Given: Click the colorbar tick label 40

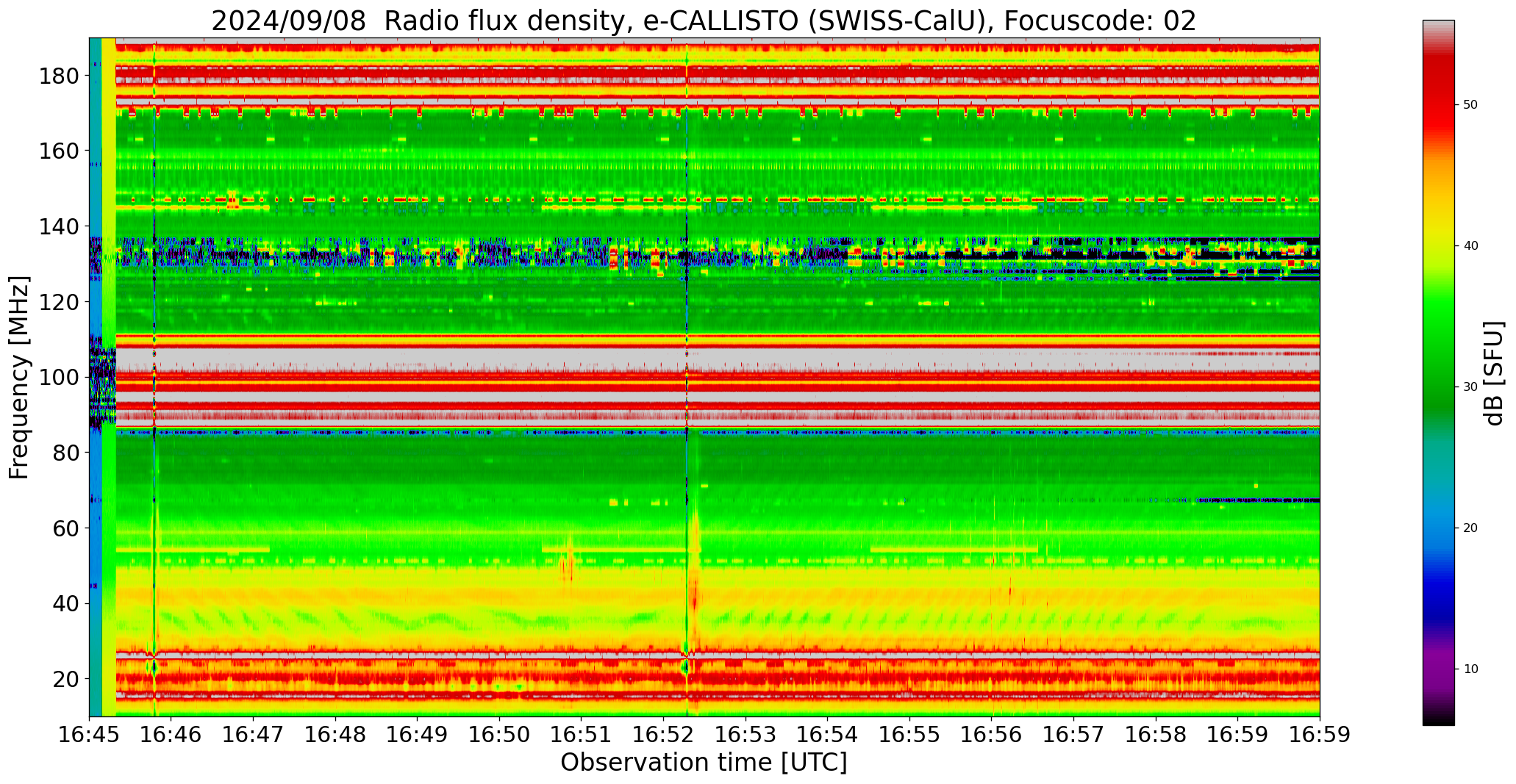Looking at the screenshot, I should (x=1470, y=246).
